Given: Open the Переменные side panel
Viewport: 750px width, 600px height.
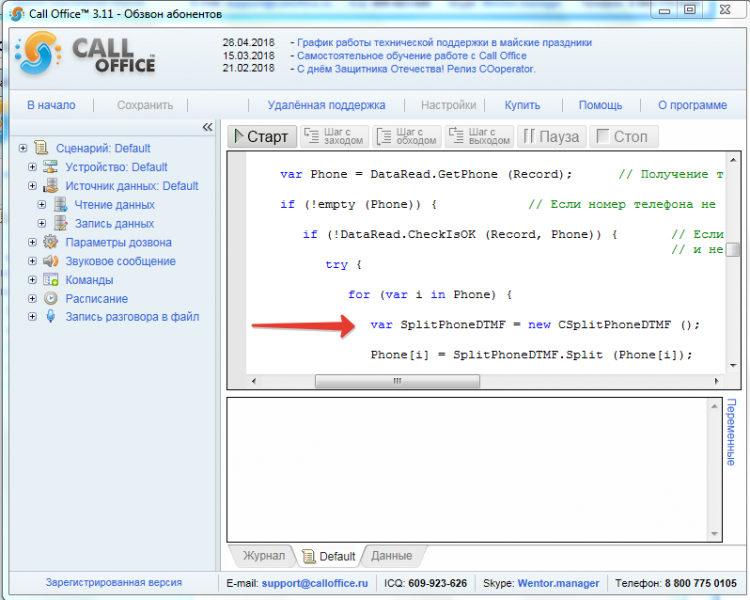Looking at the screenshot, I should point(731,432).
